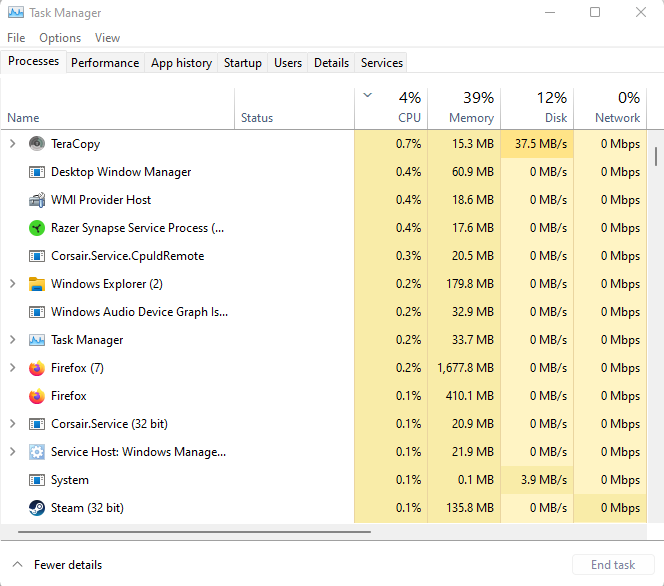Expand the Task Manager process group
This screenshot has height=586, width=664.
tap(13, 340)
